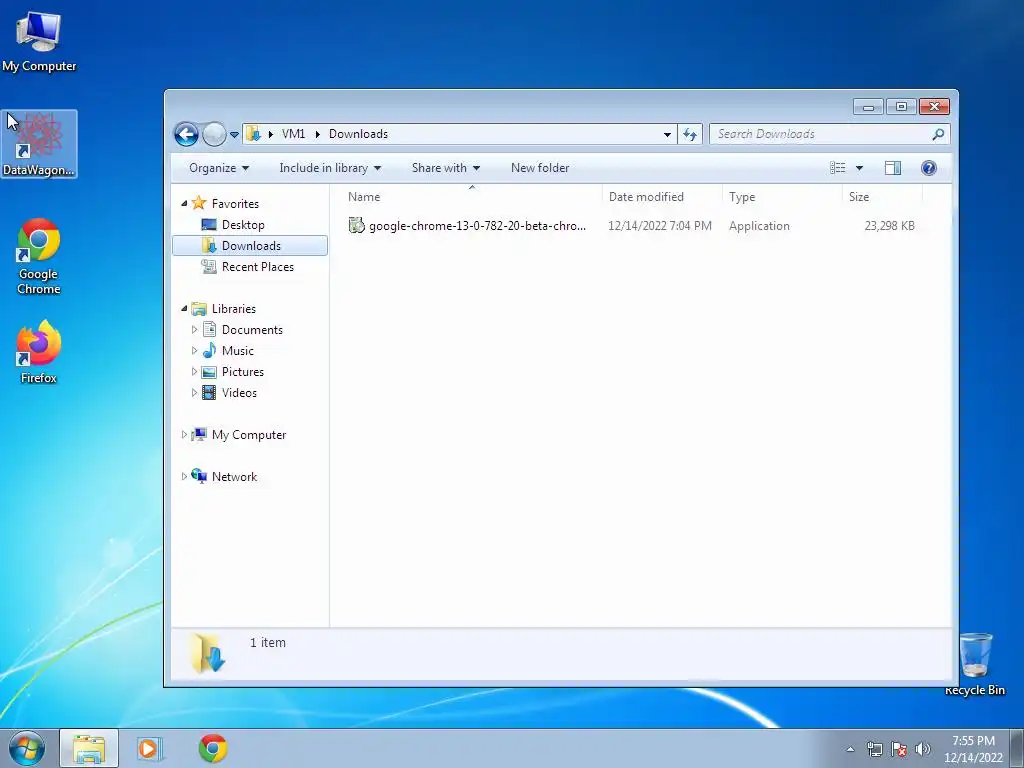Toggle the preview pane button

click(893, 168)
